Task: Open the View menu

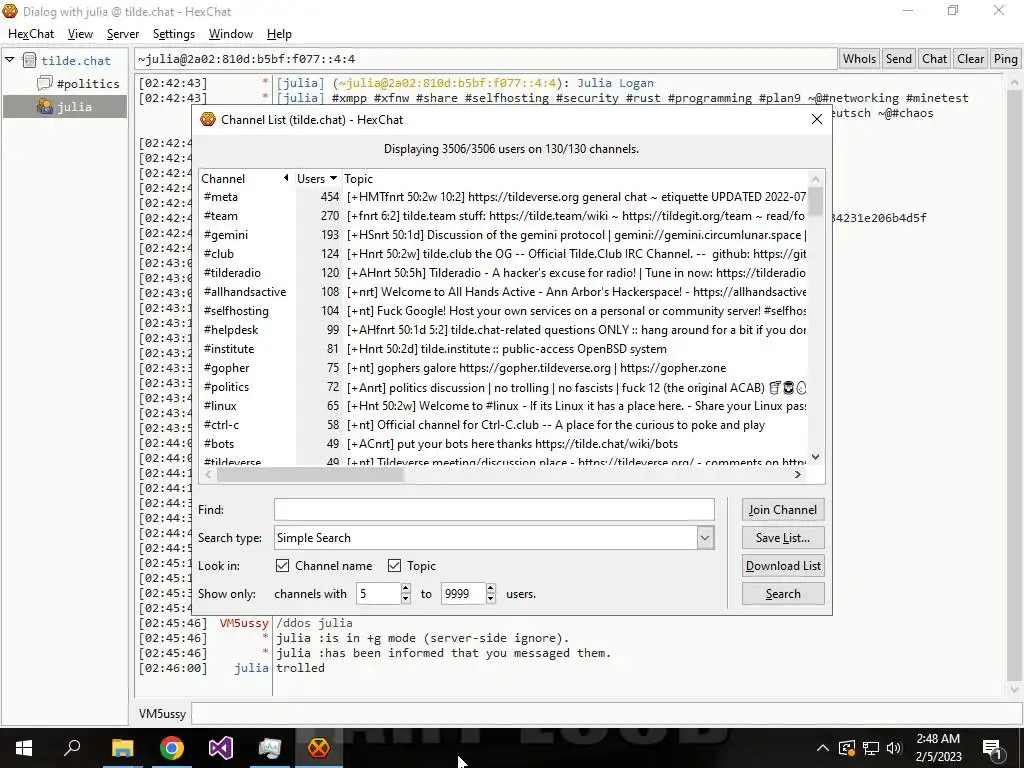Action: [80, 34]
